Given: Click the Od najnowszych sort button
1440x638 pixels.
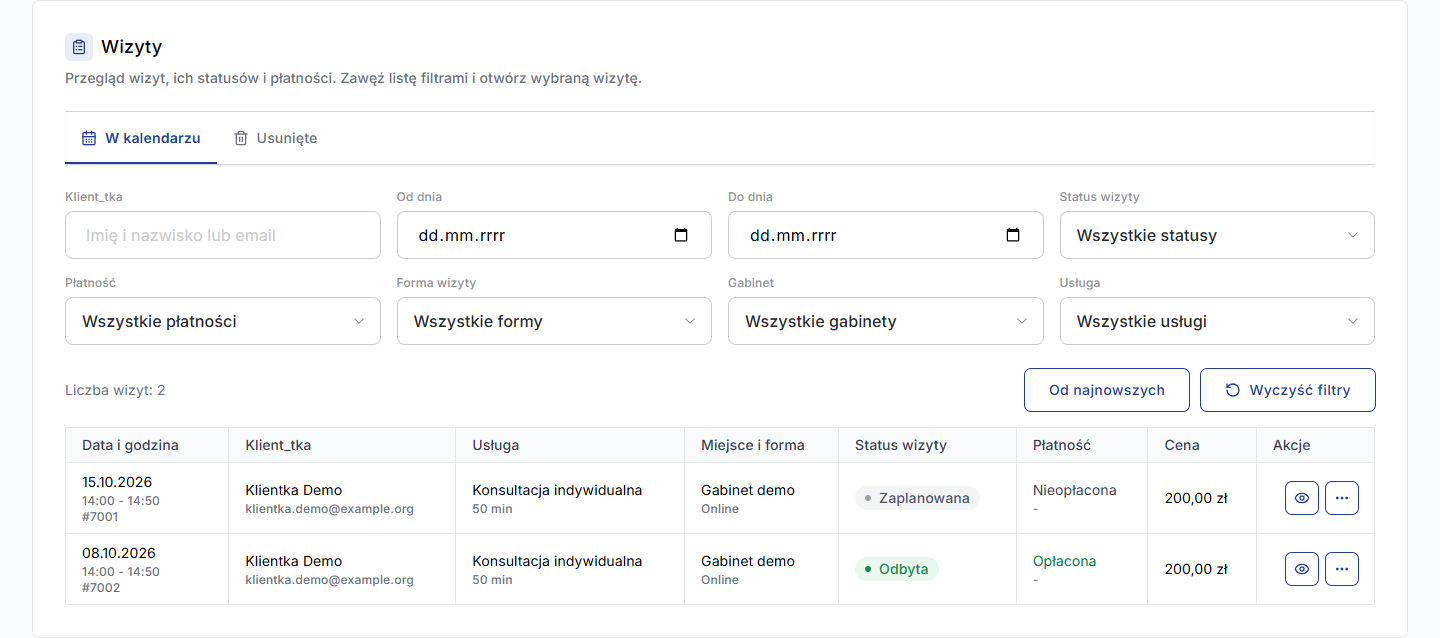Looking at the screenshot, I should point(1107,390).
